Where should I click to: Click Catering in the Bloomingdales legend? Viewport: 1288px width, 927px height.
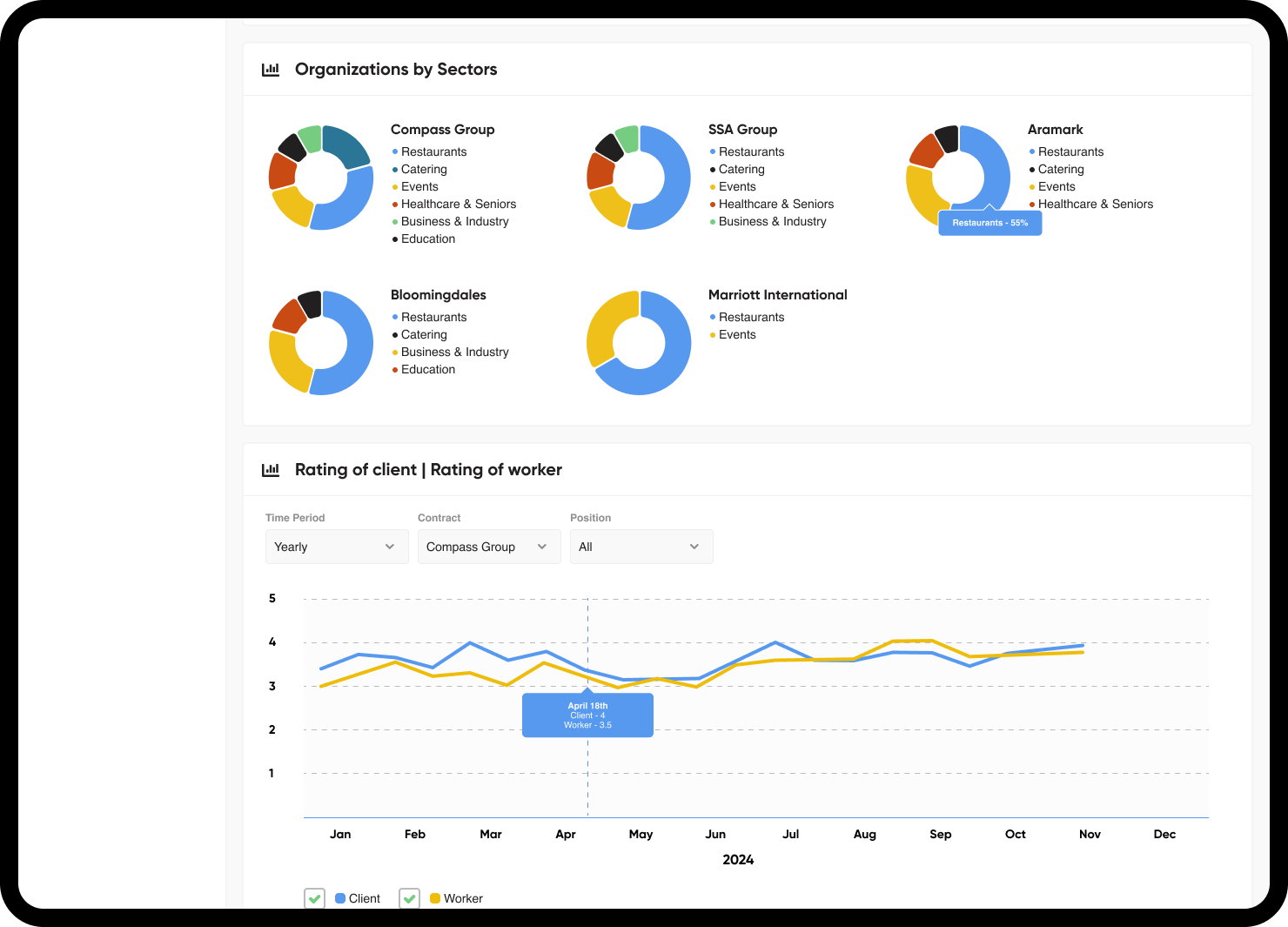tap(424, 334)
